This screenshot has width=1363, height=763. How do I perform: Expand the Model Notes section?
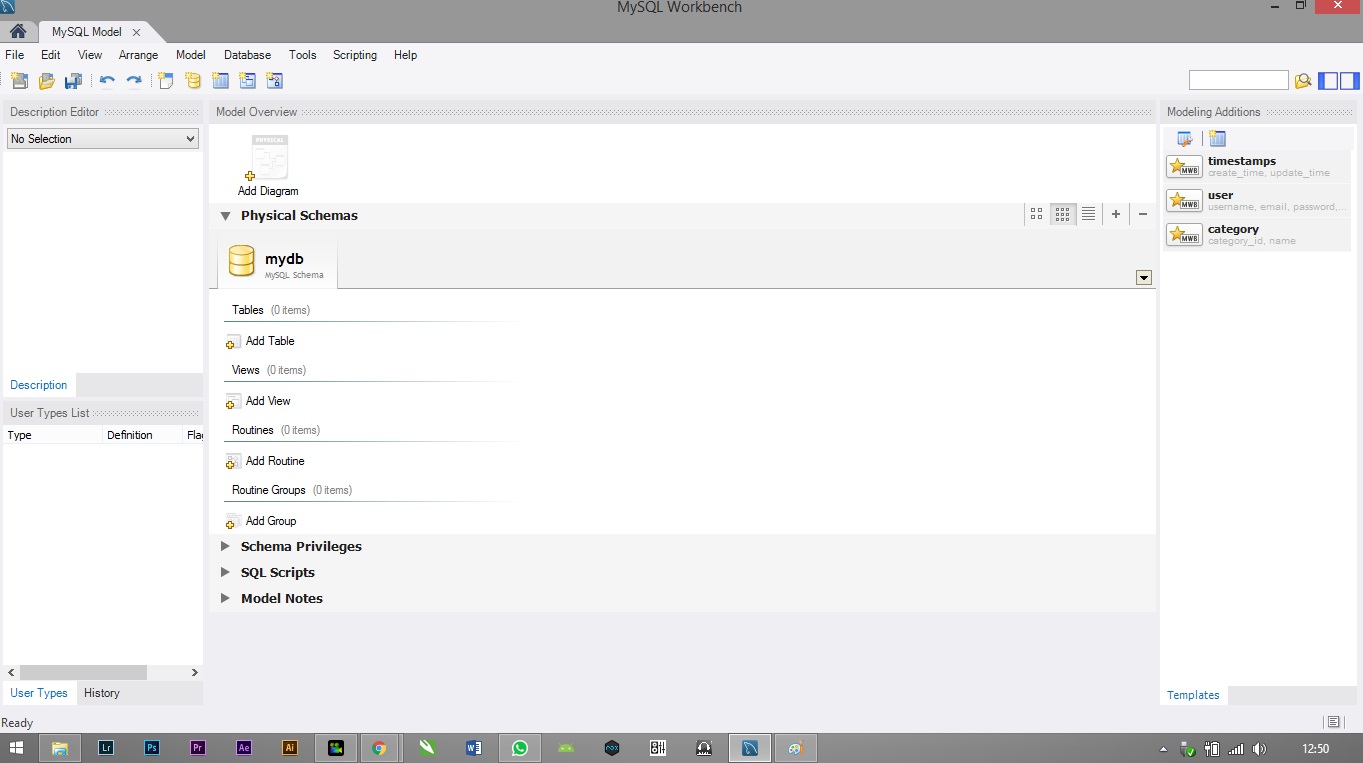click(225, 598)
